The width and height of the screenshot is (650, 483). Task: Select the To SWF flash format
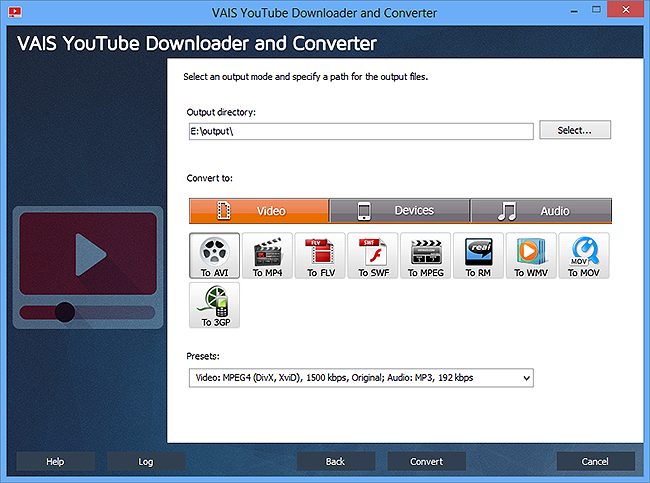[x=373, y=255]
